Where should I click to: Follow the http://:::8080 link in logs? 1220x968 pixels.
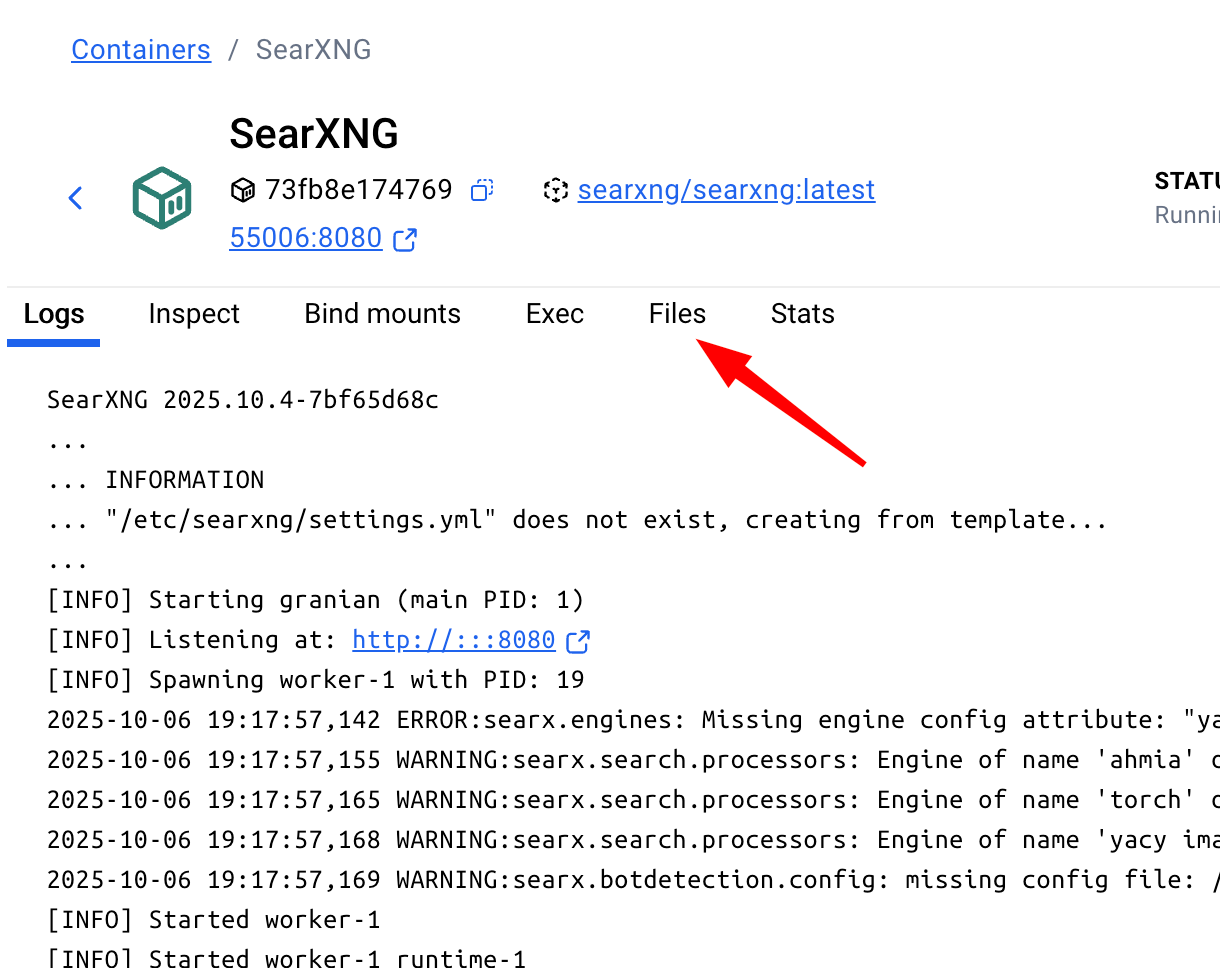[454, 640]
